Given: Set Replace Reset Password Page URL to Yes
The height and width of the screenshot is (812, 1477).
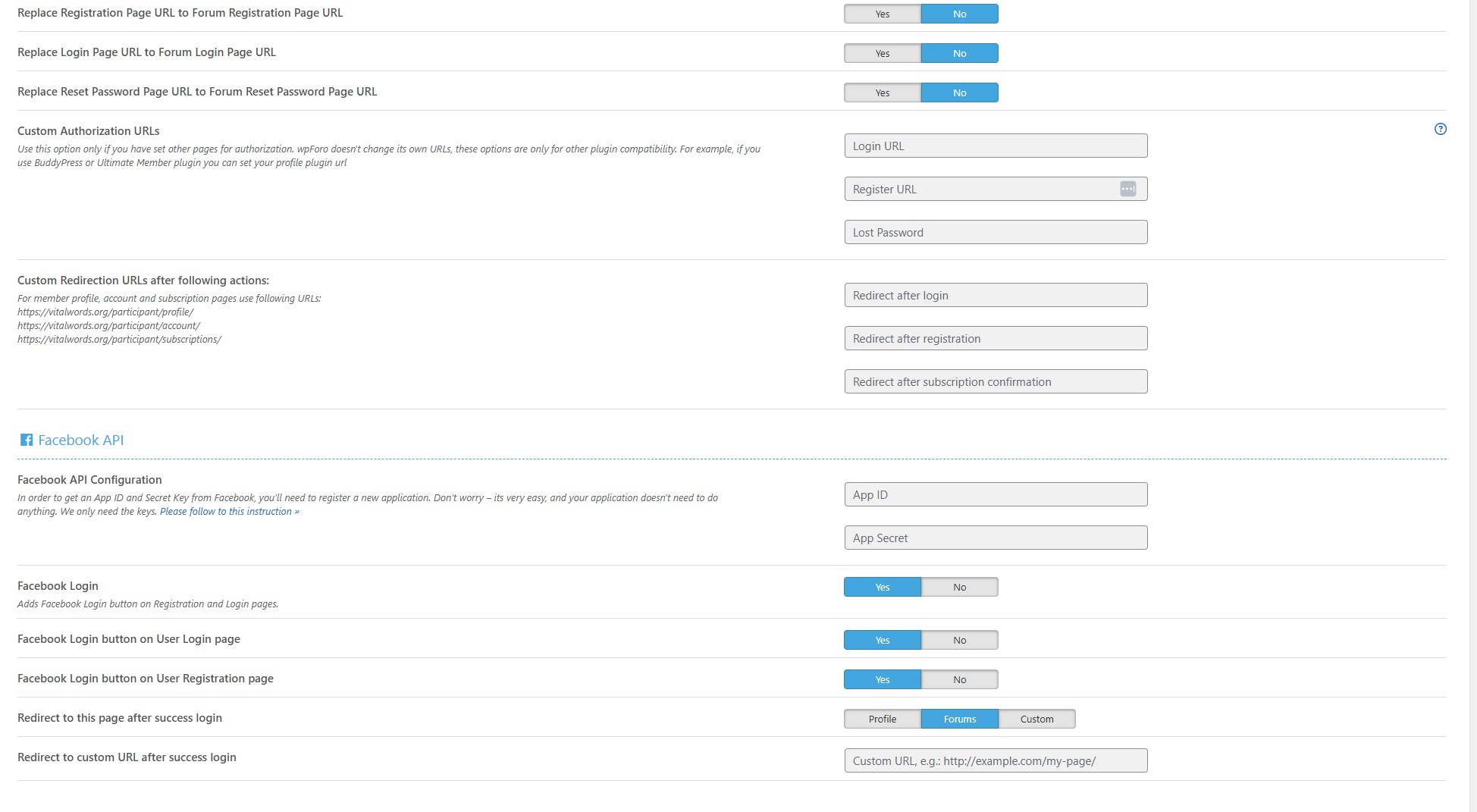Looking at the screenshot, I should click(x=882, y=92).
